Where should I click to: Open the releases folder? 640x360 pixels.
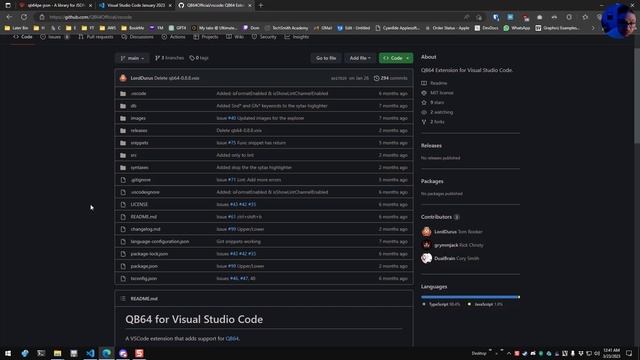(139, 131)
